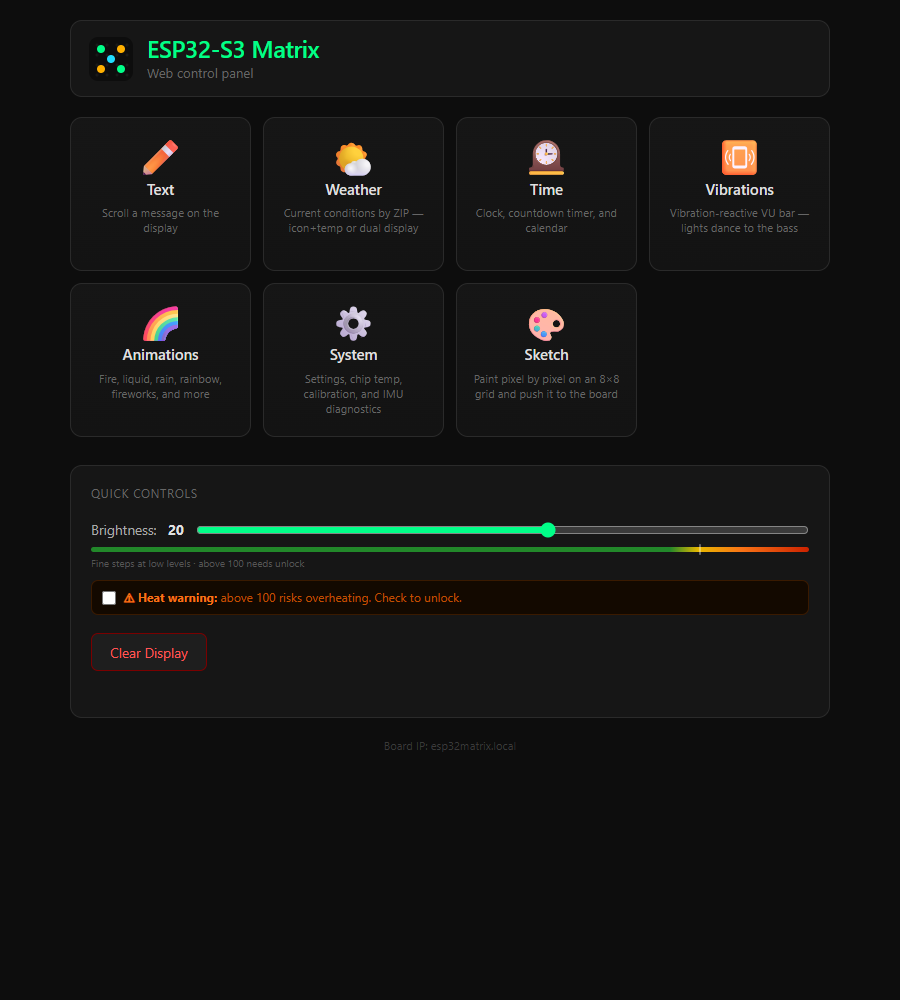Click the paint palette Sketch icon
900x1000 pixels.
click(x=547, y=323)
